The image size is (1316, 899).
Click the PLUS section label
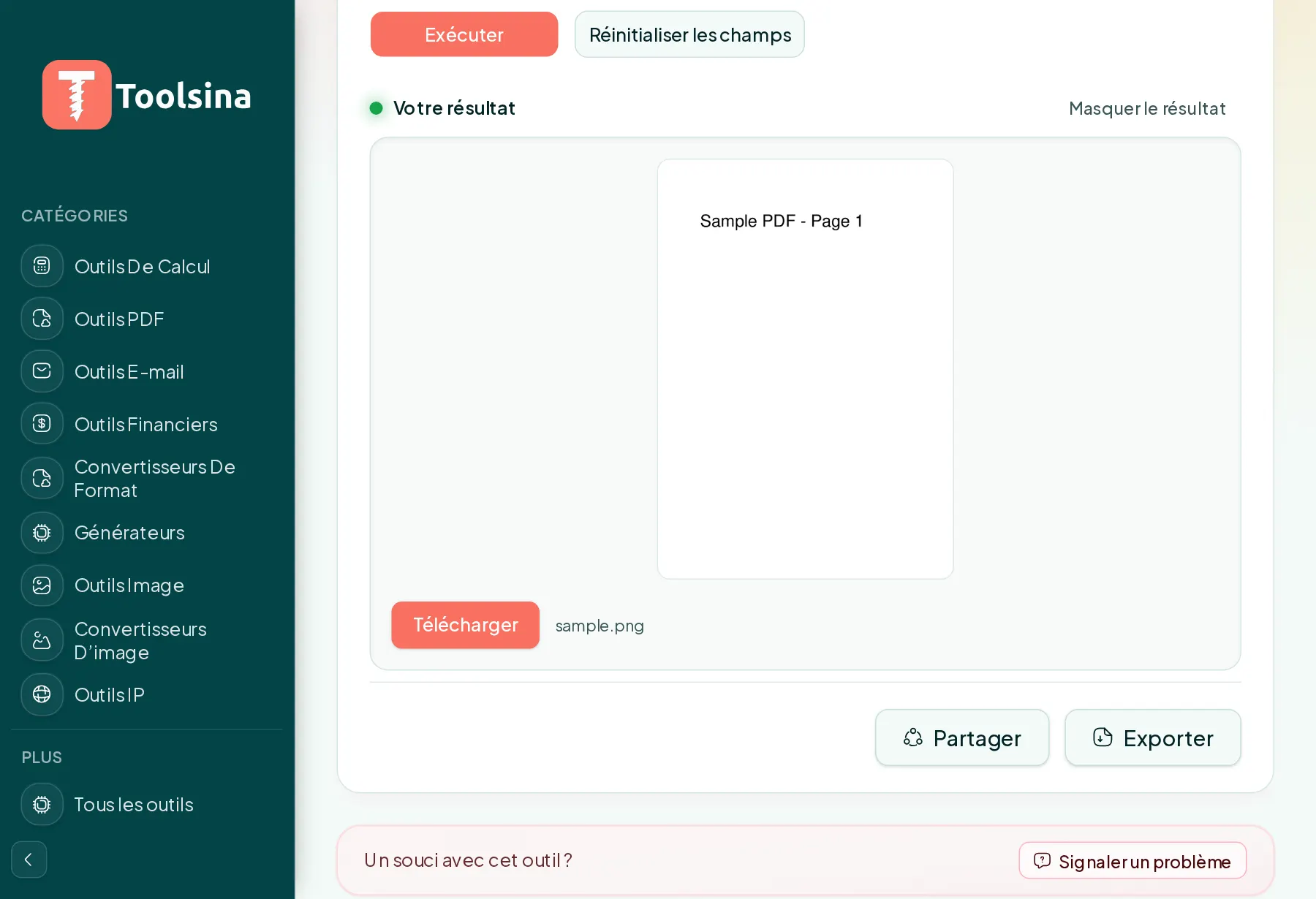pos(42,757)
